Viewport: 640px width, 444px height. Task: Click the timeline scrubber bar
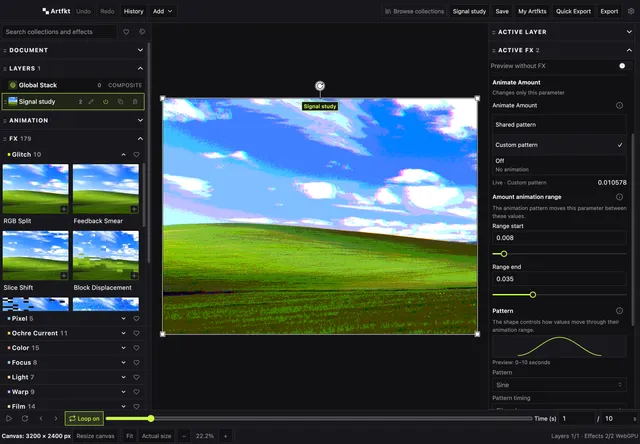click(319, 418)
